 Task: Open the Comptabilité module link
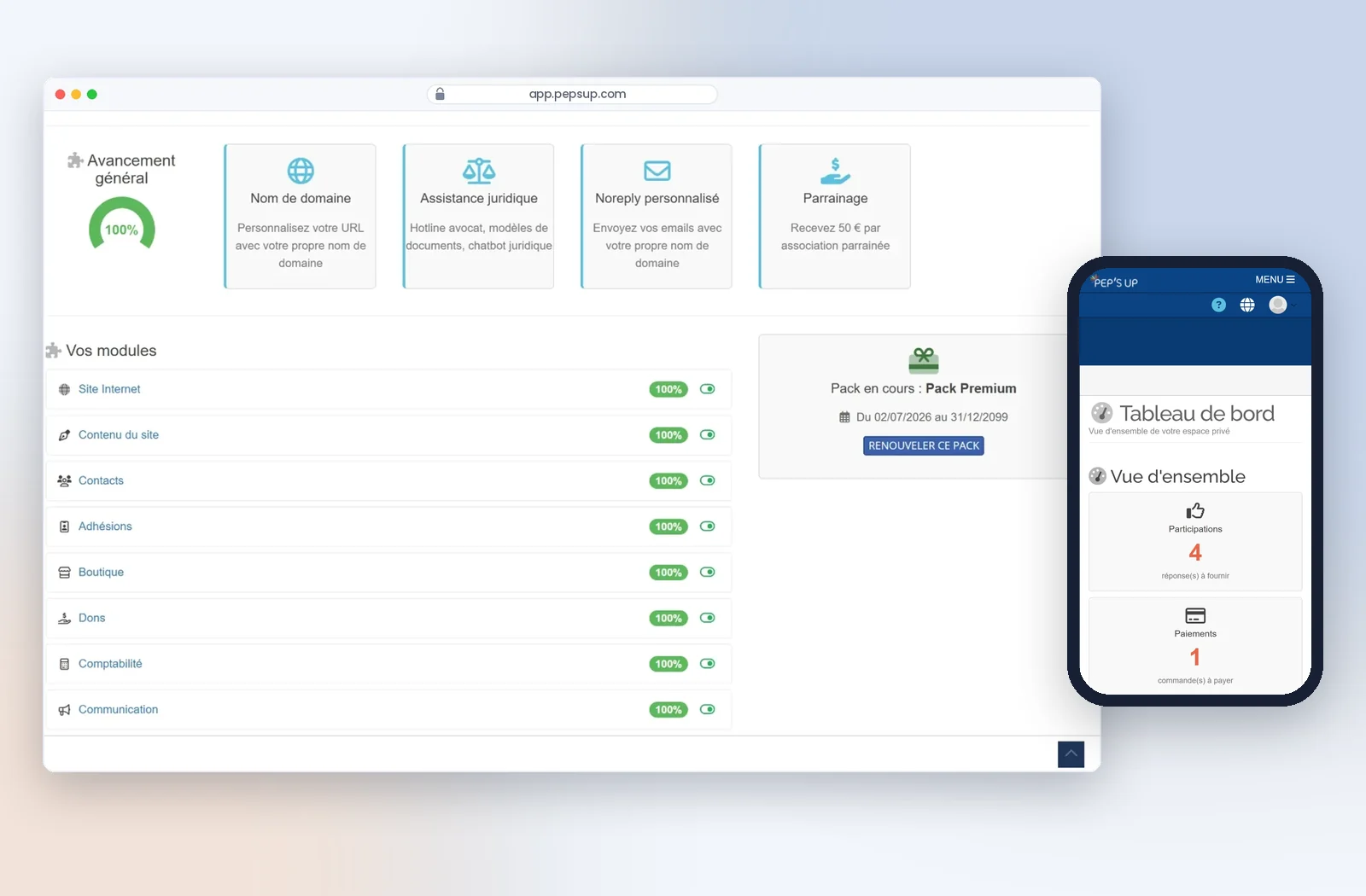(110, 664)
